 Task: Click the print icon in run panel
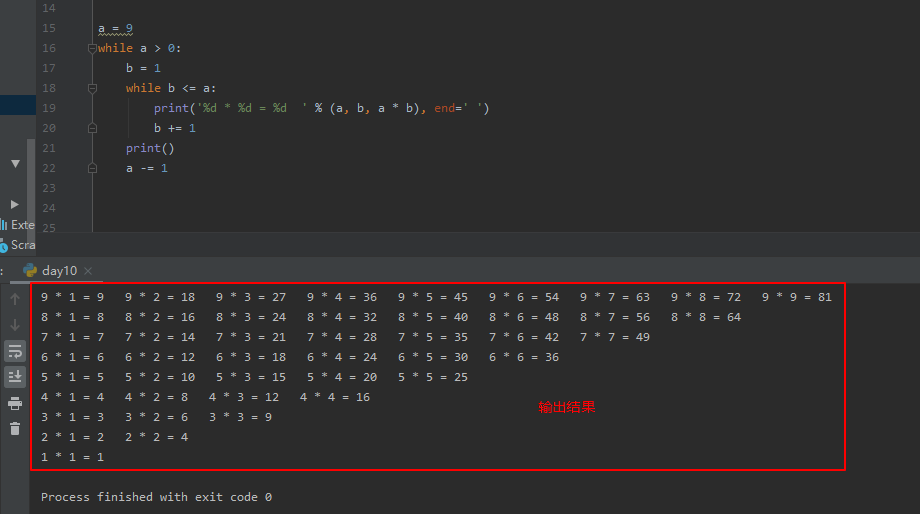click(x=15, y=403)
